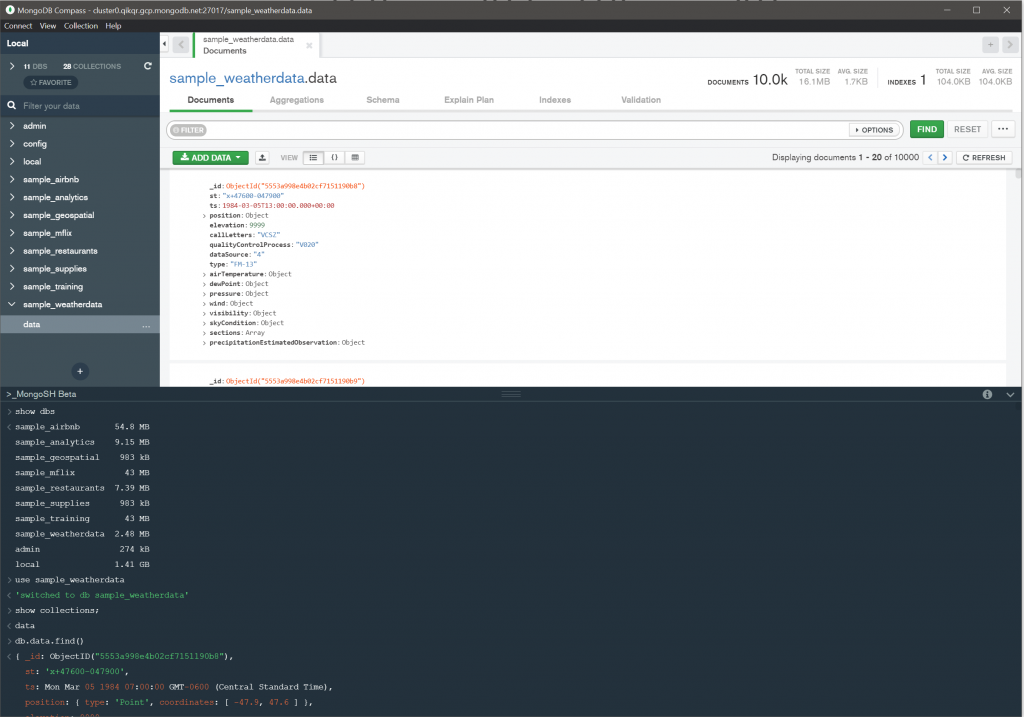Open a new tab with the plus icon
Viewport: 1024px width, 717px height.
(990, 44)
